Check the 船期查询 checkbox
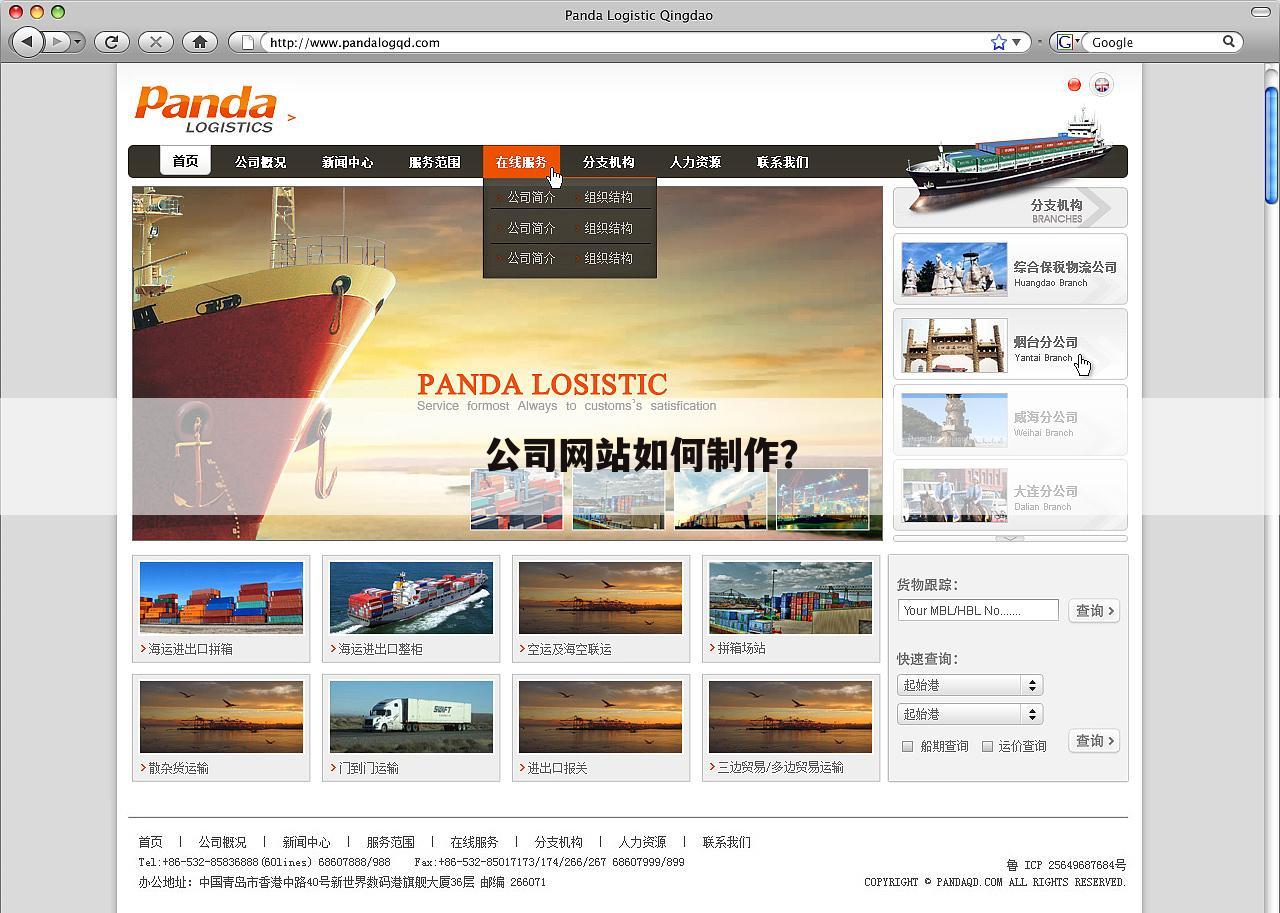Viewport: 1280px width, 913px height. pos(908,746)
